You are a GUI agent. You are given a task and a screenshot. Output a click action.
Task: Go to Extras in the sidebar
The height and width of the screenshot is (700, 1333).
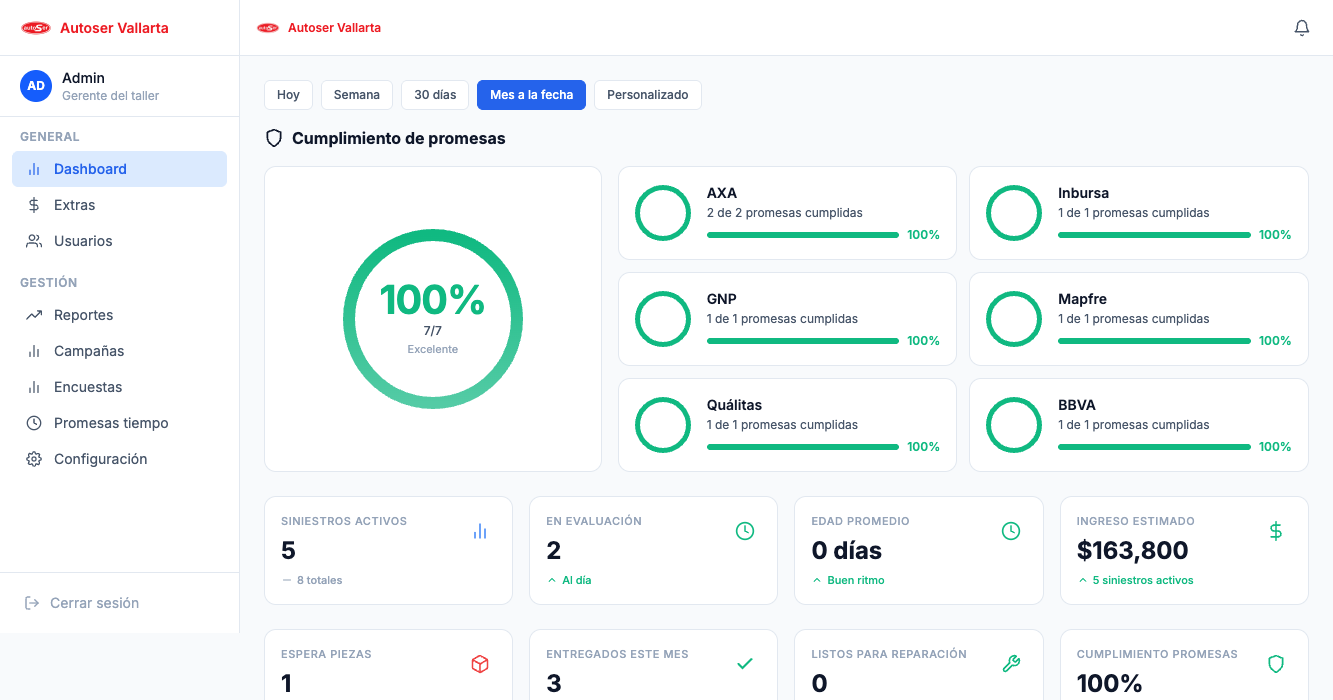(x=119, y=205)
